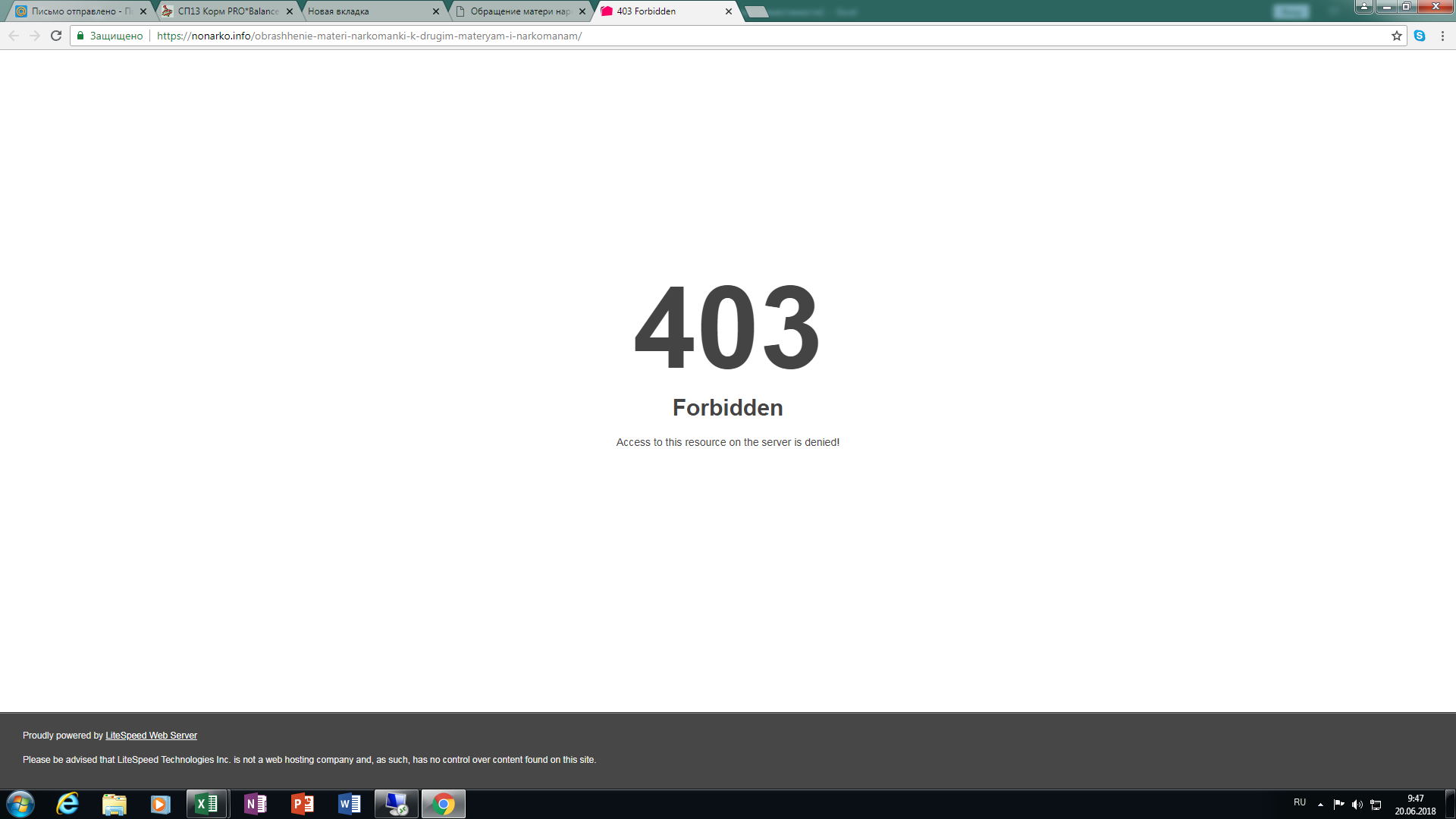The image size is (1456, 819).
Task: Open Word from the taskbar
Action: (349, 804)
